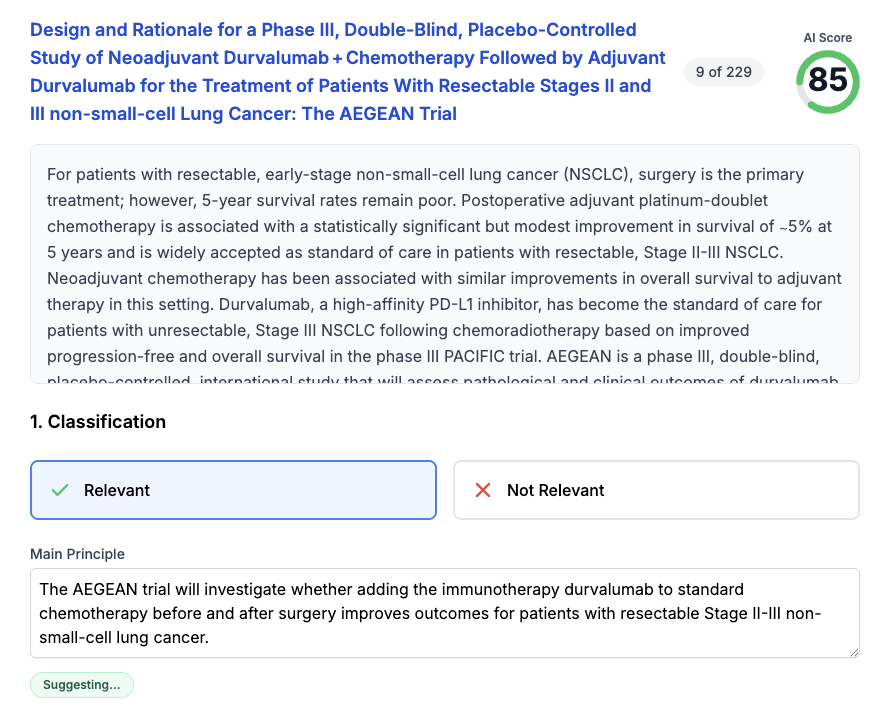Click the "Main Principle" field label

[x=78, y=554]
